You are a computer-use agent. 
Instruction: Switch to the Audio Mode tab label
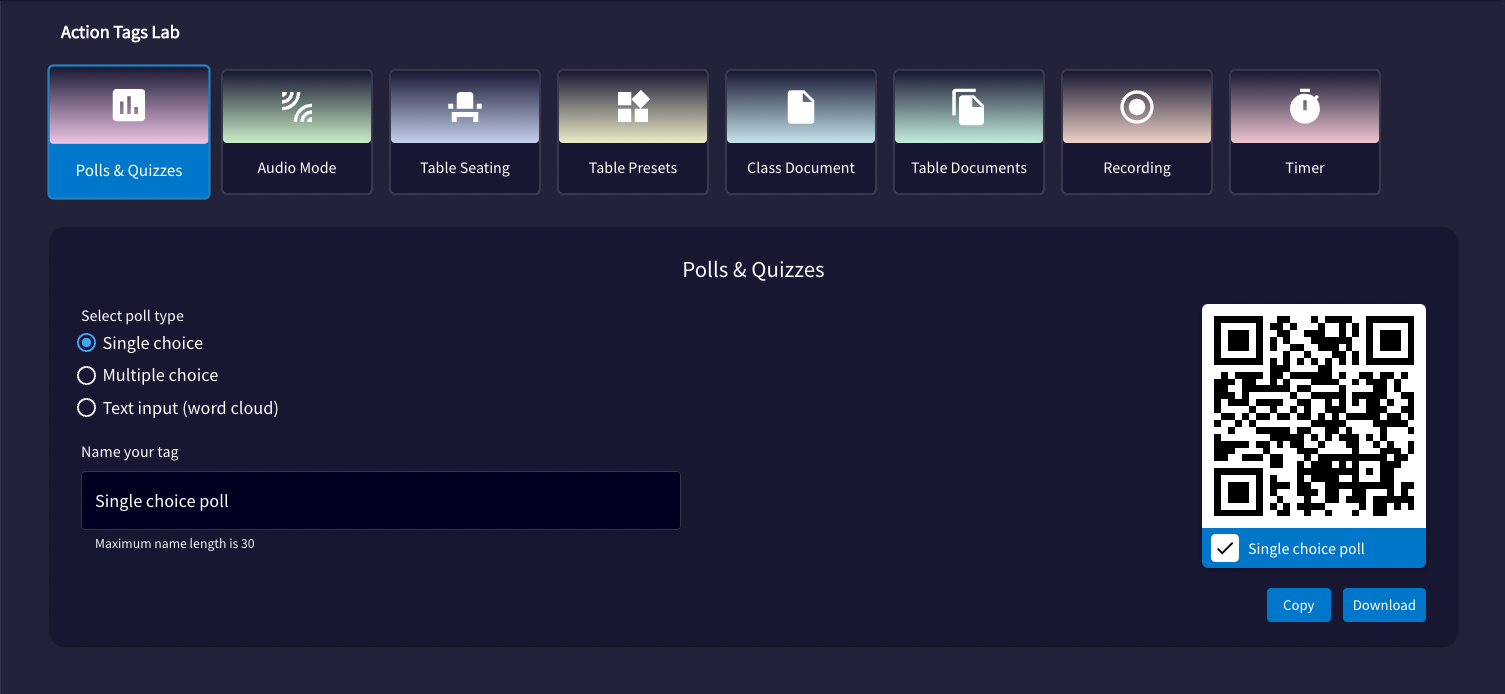pos(297,168)
